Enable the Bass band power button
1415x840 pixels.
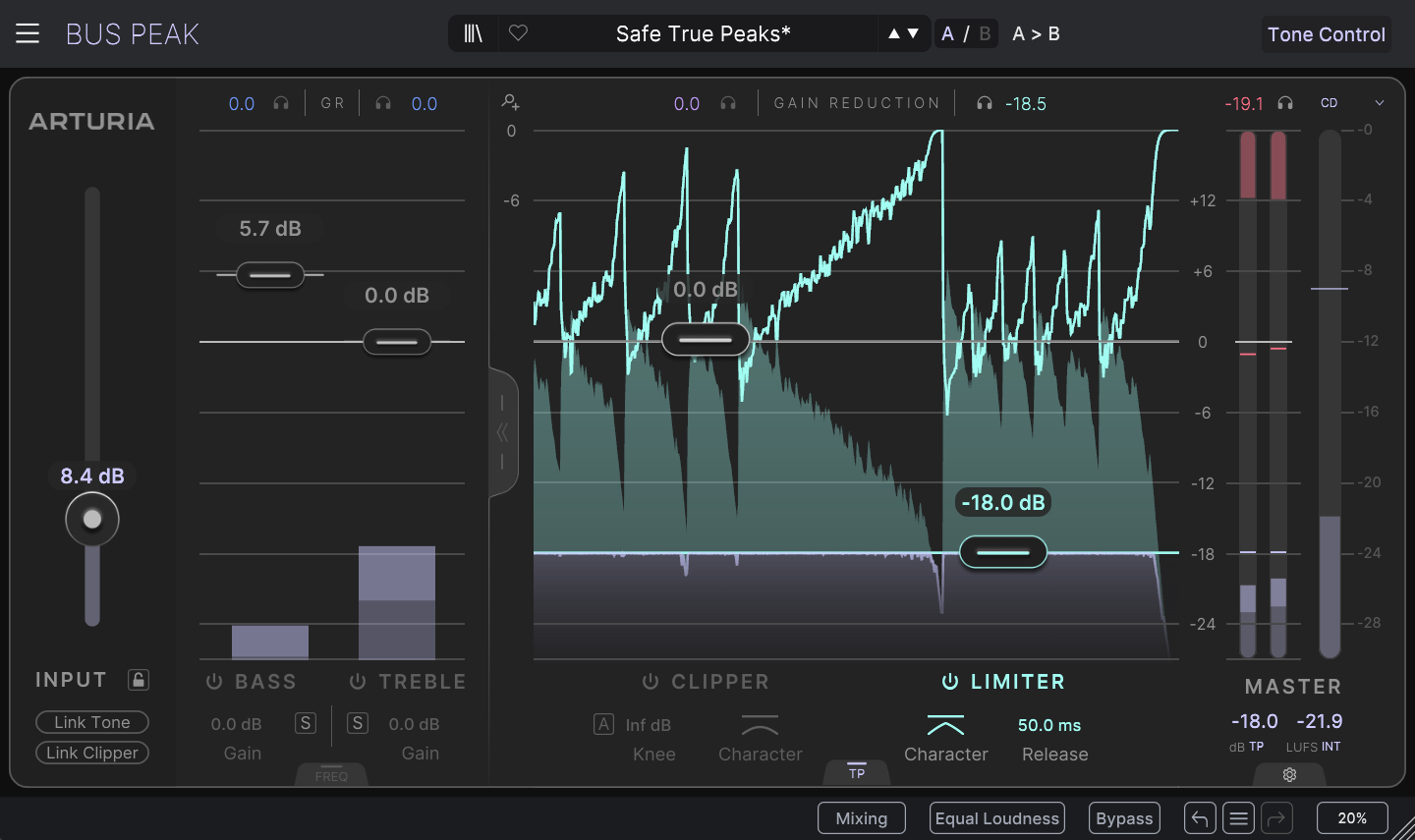[x=214, y=682]
